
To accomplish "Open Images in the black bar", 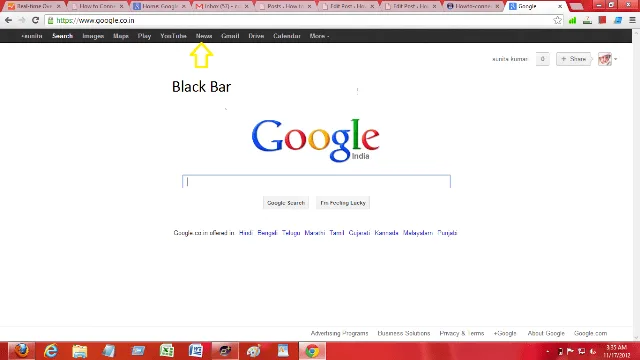I will click(x=93, y=36).
